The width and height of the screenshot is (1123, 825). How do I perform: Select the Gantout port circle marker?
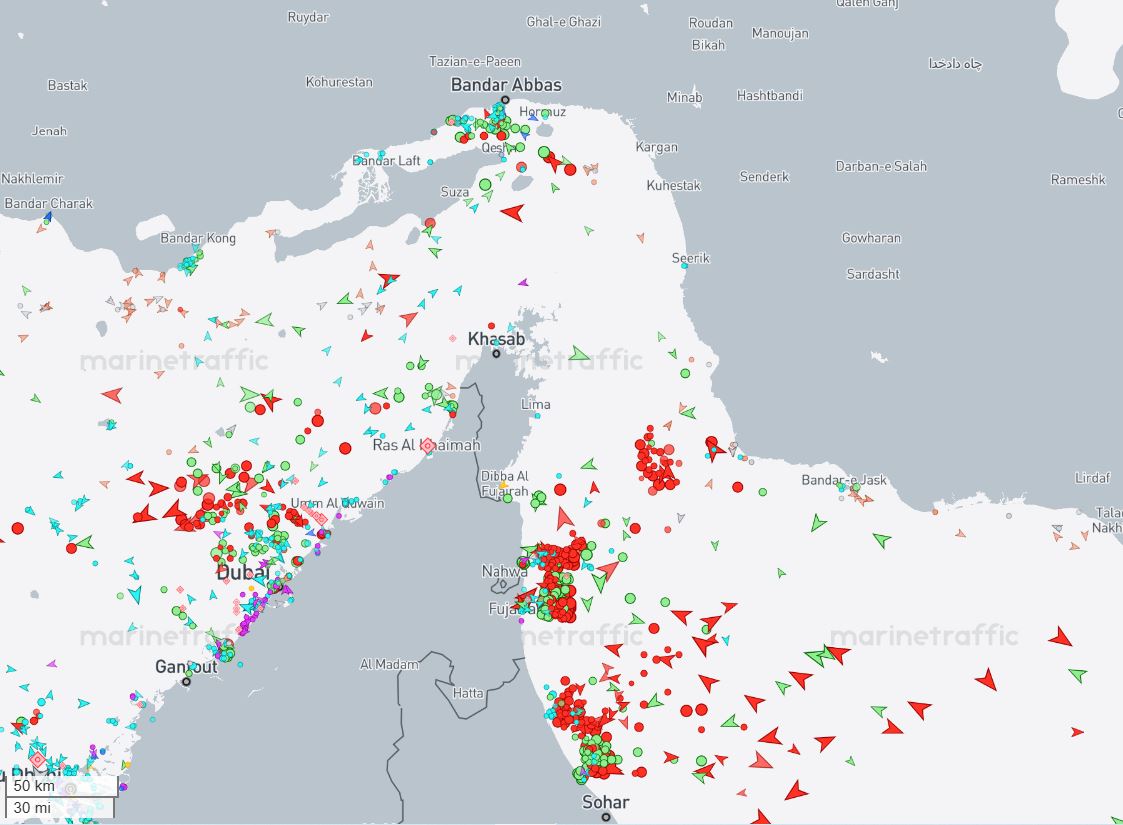pos(186,681)
